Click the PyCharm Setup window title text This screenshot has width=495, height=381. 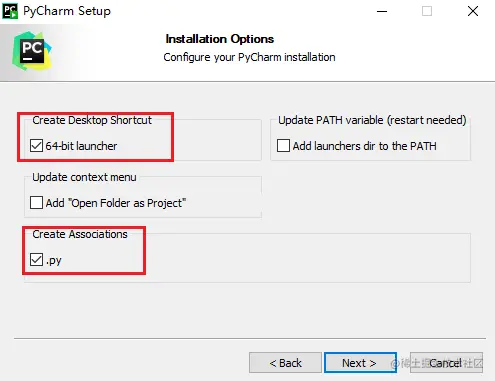pos(67,11)
